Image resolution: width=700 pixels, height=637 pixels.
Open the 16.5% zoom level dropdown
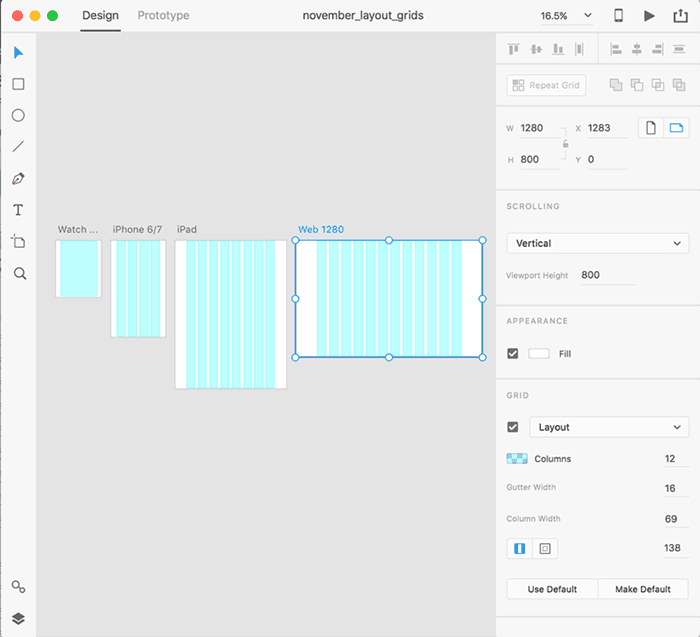point(566,16)
